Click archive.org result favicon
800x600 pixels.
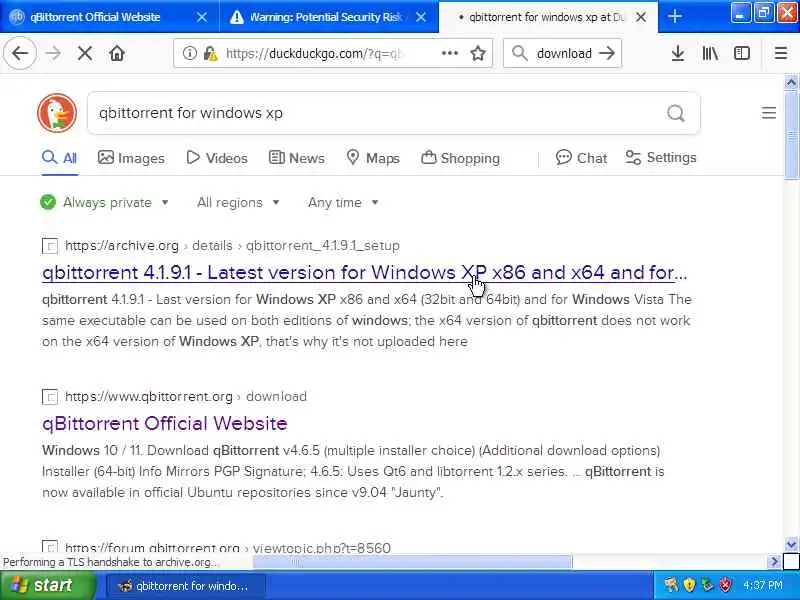click(x=50, y=246)
